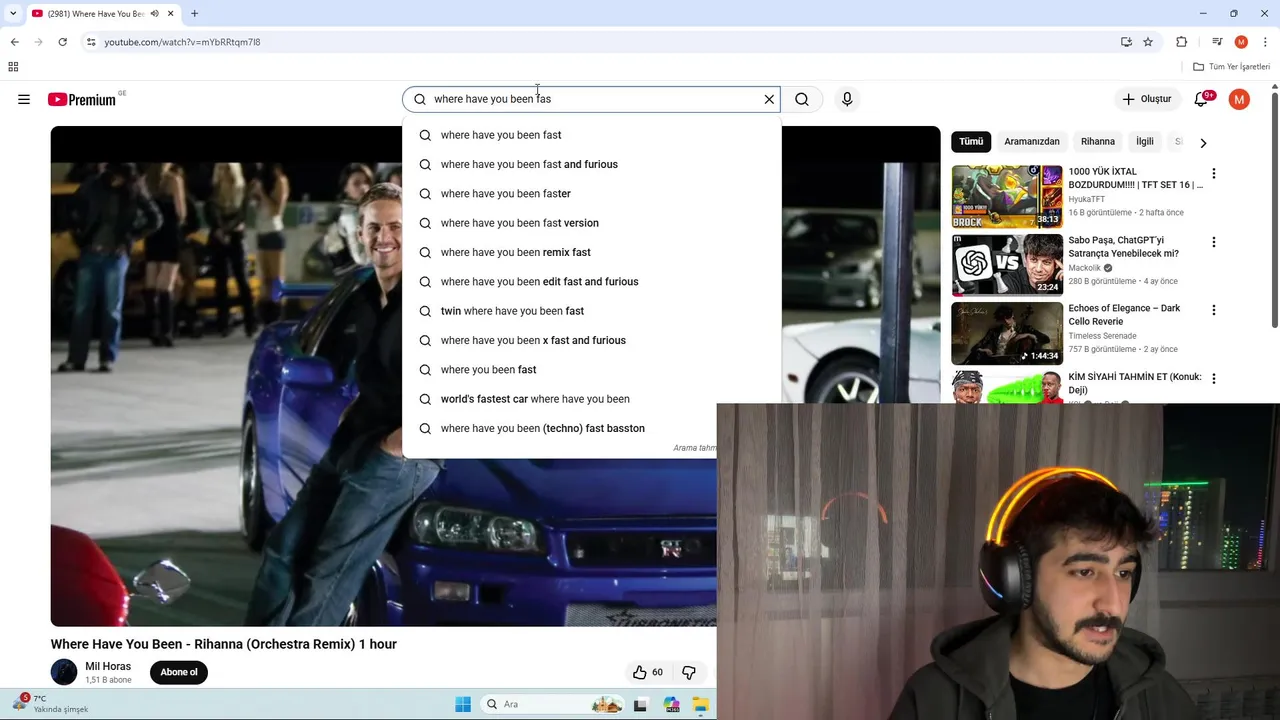Click the Abone ol subscribe button
The image size is (1280, 720).
point(179,672)
